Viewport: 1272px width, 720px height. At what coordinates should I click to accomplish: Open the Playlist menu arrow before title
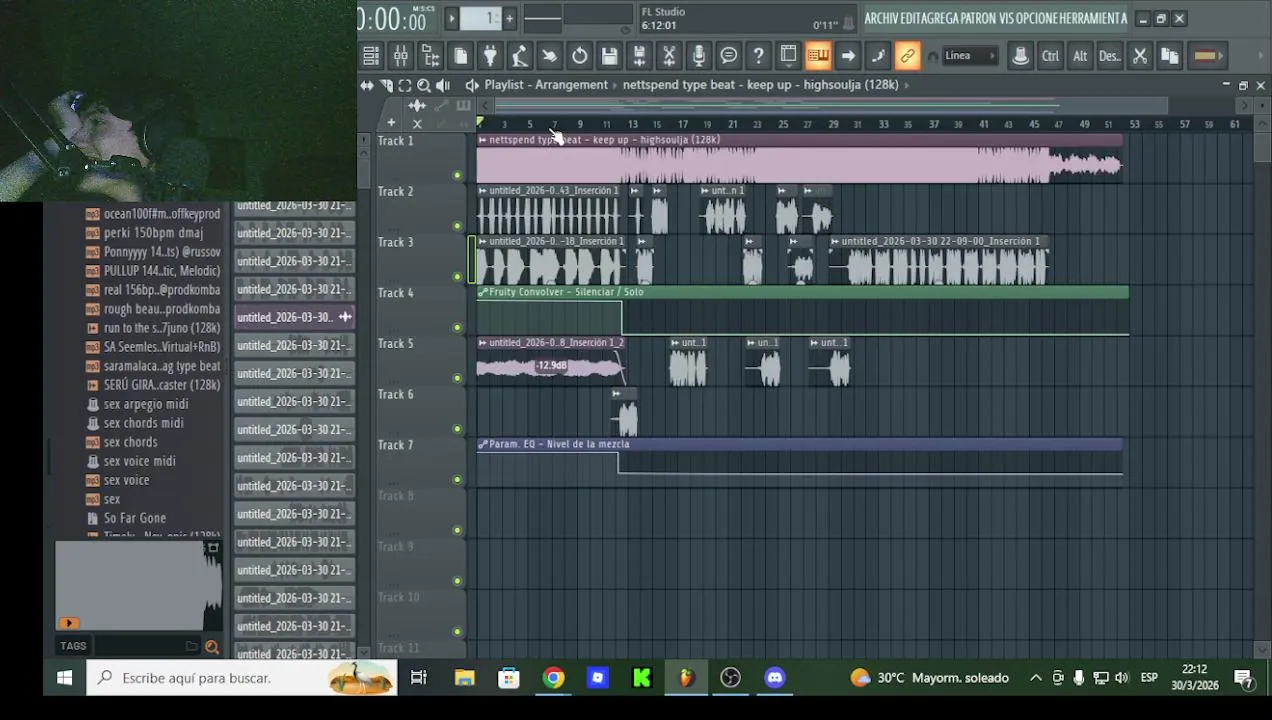(472, 85)
